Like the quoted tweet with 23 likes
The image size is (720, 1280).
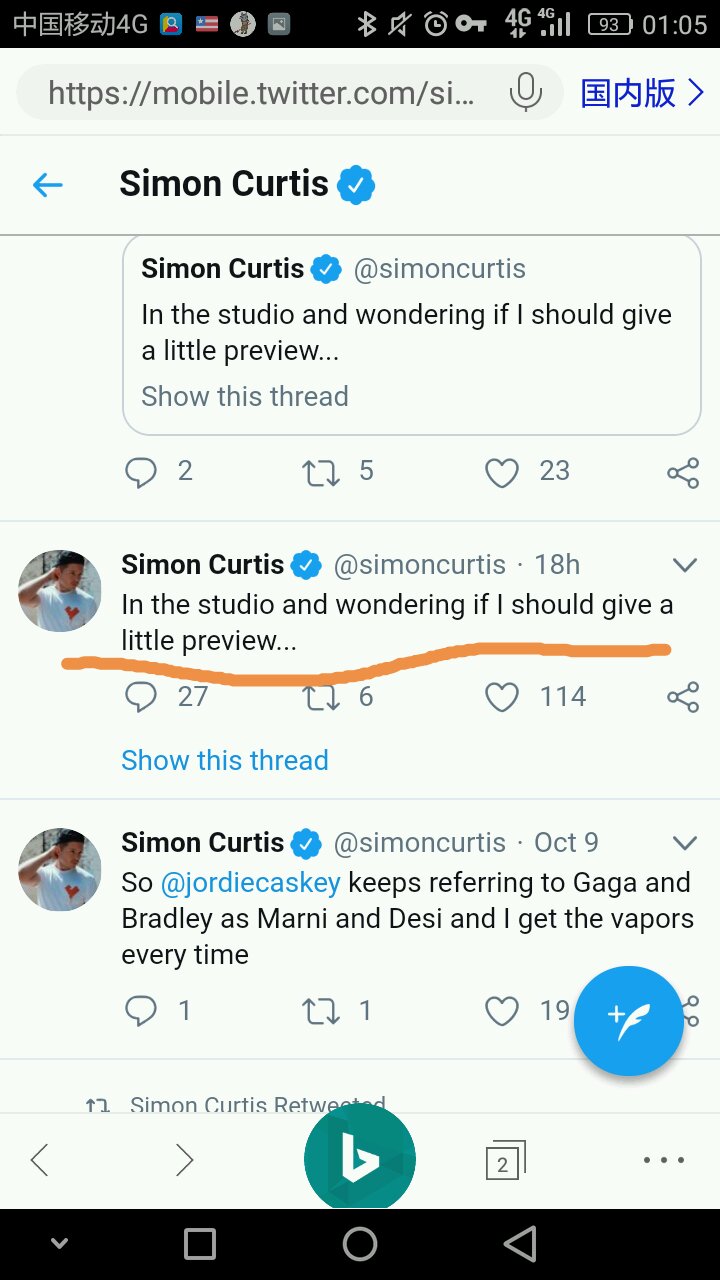pos(502,472)
